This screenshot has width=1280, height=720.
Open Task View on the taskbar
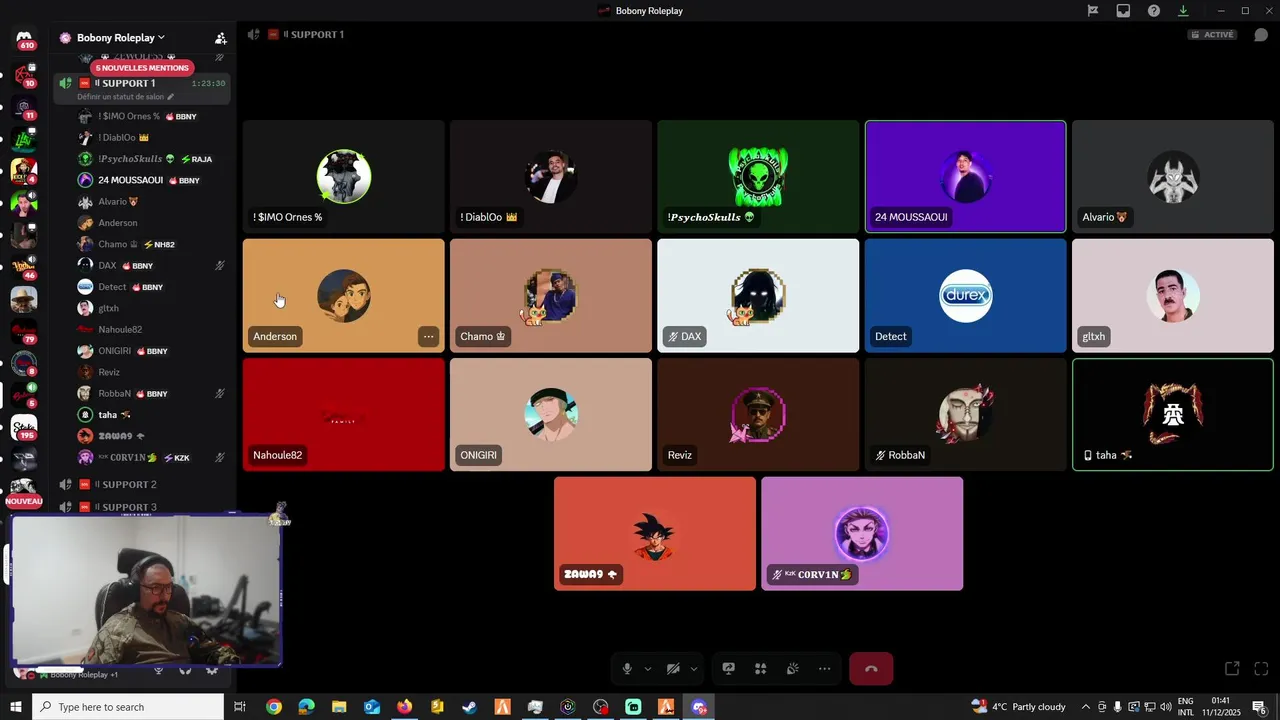[x=240, y=707]
